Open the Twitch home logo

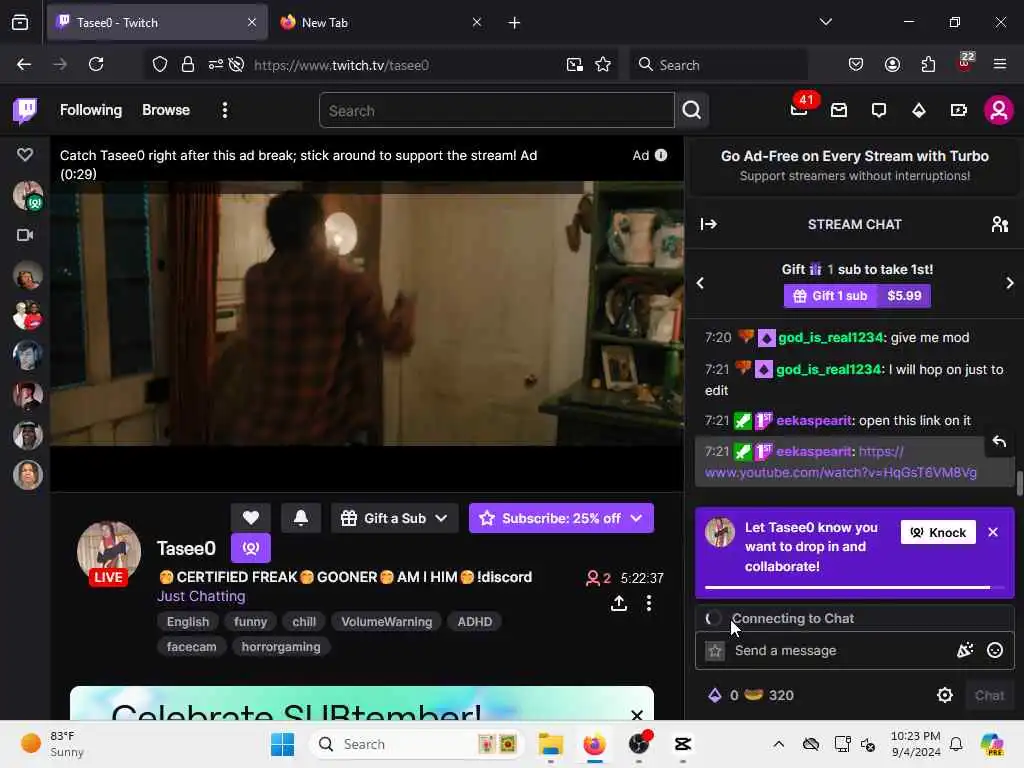tap(25, 110)
